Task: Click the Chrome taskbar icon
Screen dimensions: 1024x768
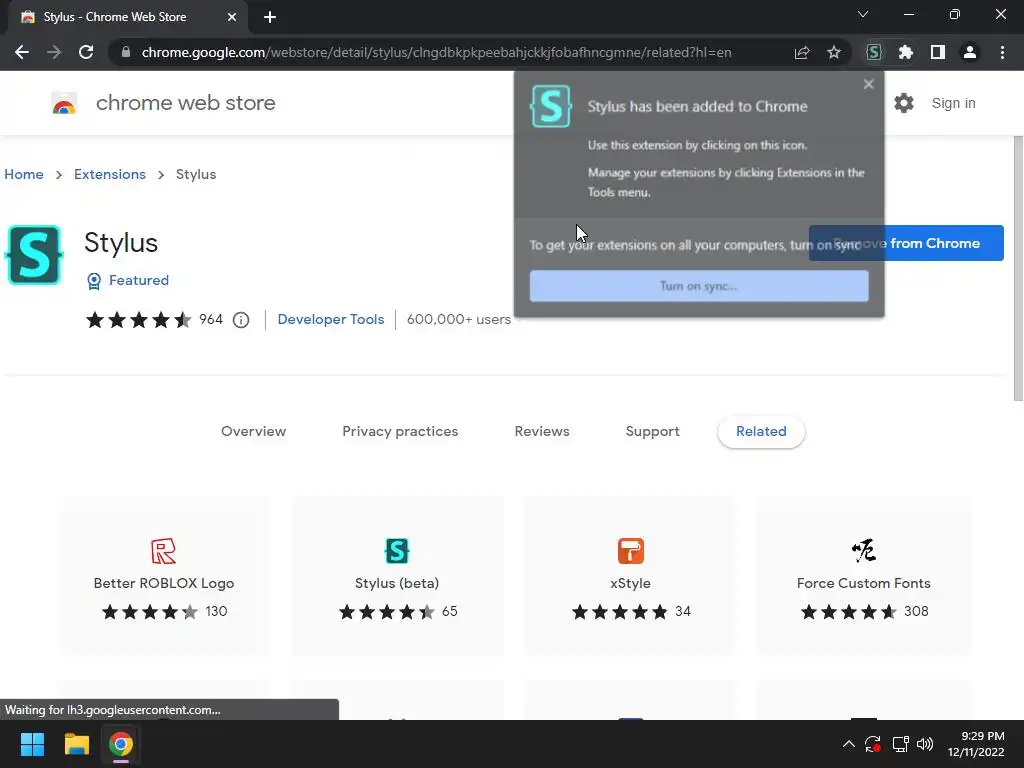Action: [x=121, y=744]
